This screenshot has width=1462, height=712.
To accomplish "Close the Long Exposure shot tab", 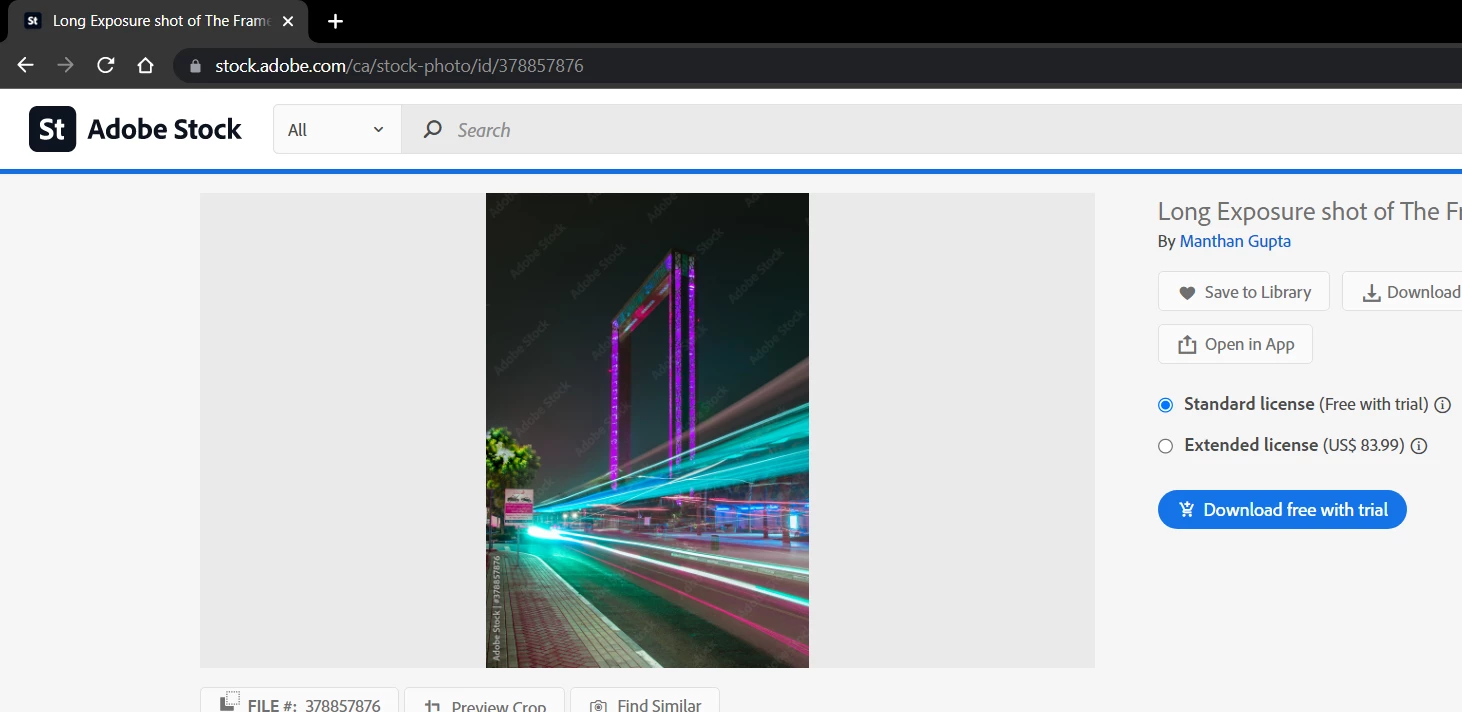I will [288, 21].
